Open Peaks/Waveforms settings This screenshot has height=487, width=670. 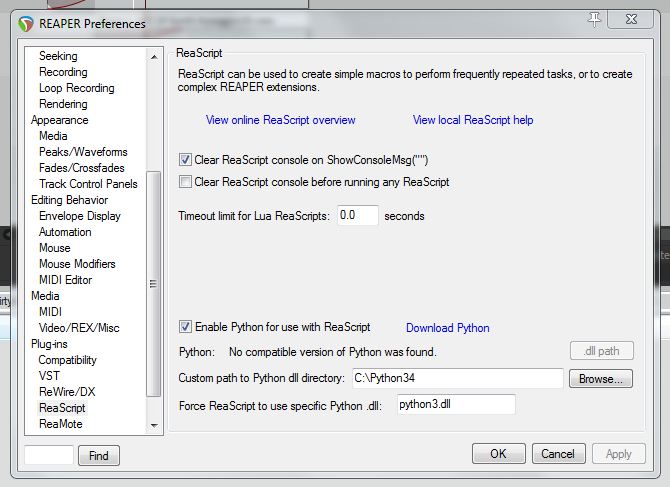[x=83, y=152]
